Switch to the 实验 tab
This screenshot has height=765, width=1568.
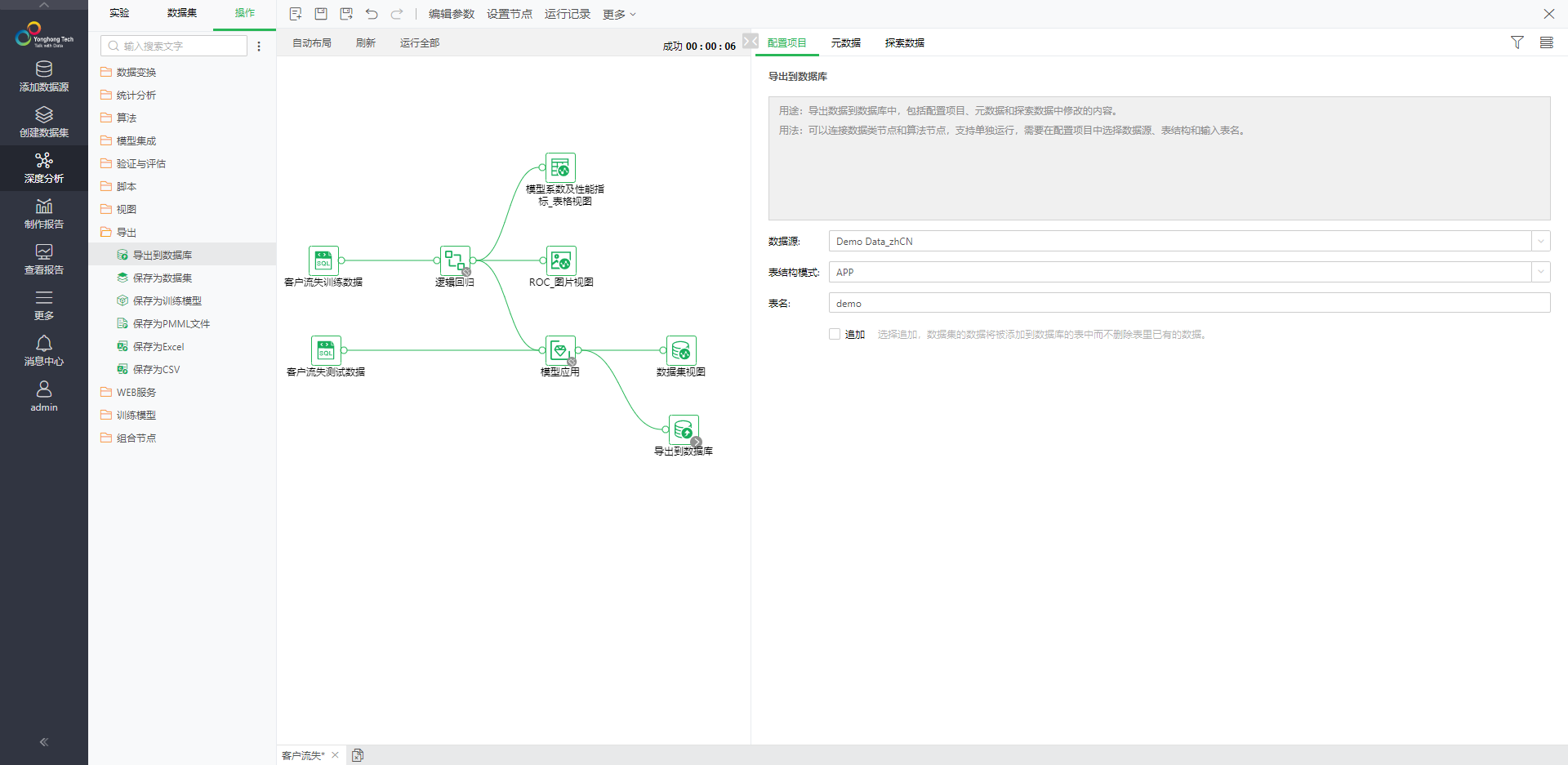(119, 13)
